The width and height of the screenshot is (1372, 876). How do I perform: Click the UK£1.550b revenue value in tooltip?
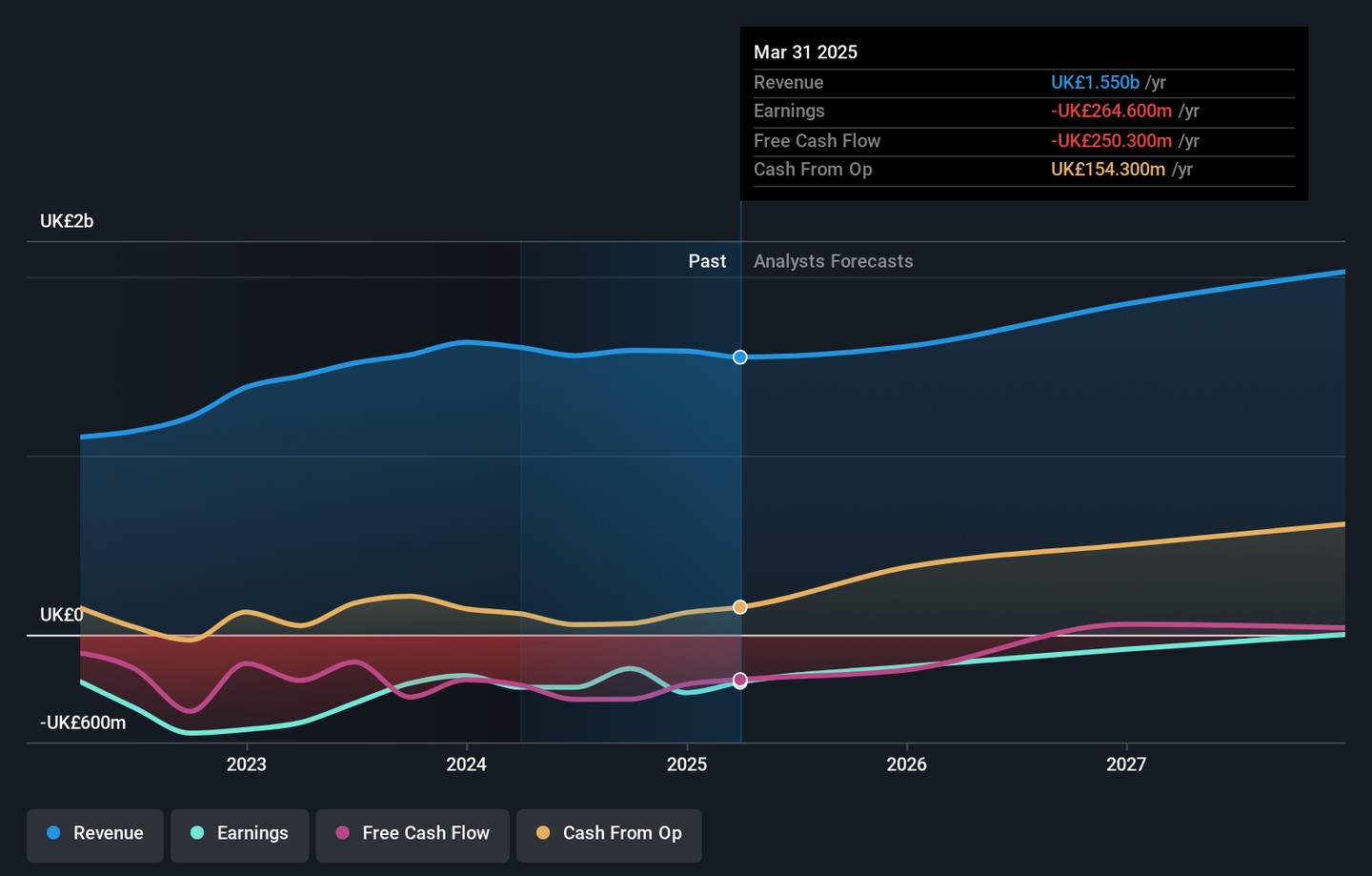1095,83
